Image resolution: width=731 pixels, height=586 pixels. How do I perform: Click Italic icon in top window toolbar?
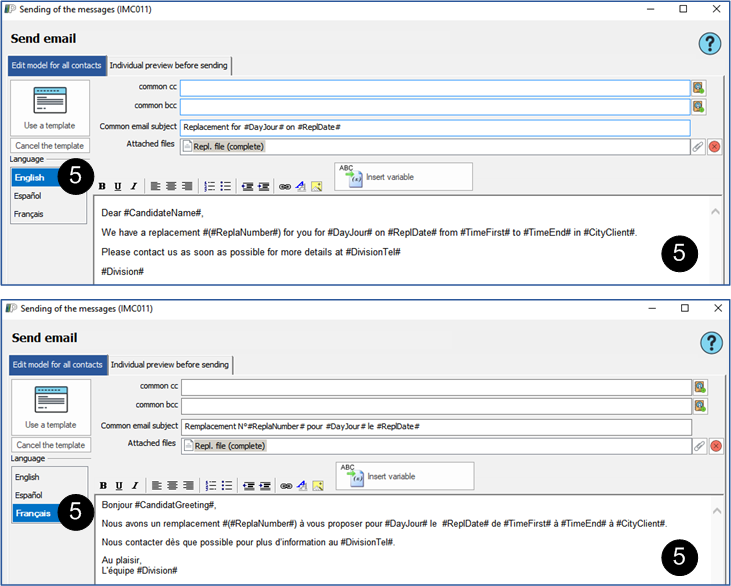[x=134, y=186]
